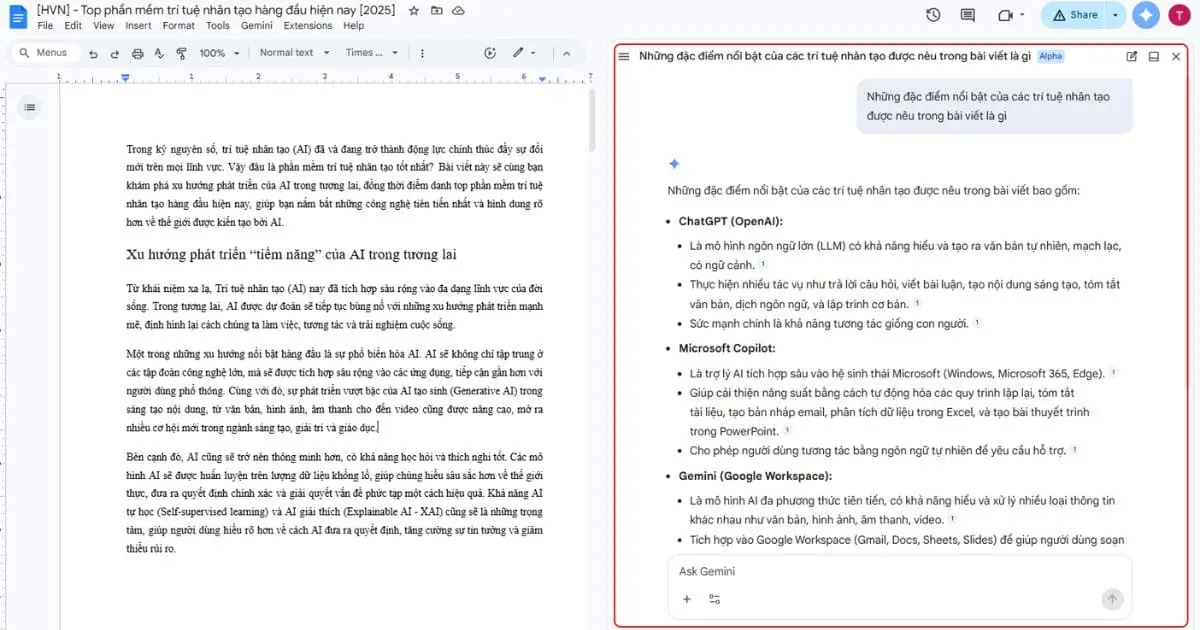Screen dimensions: 1200x630
Task: Click the Redo arrow in toolbar
Action: [115, 53]
